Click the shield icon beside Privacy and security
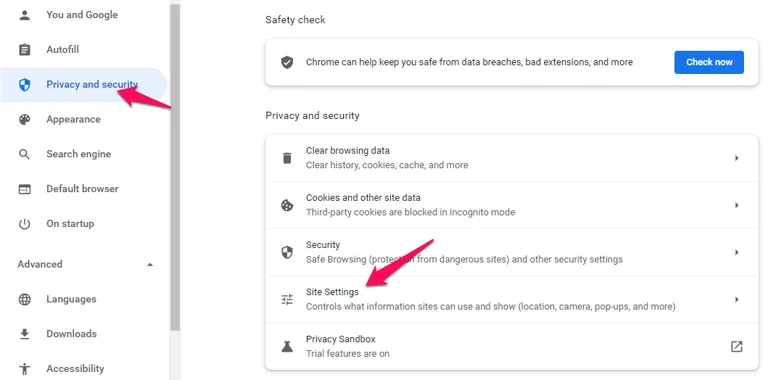 coord(24,85)
